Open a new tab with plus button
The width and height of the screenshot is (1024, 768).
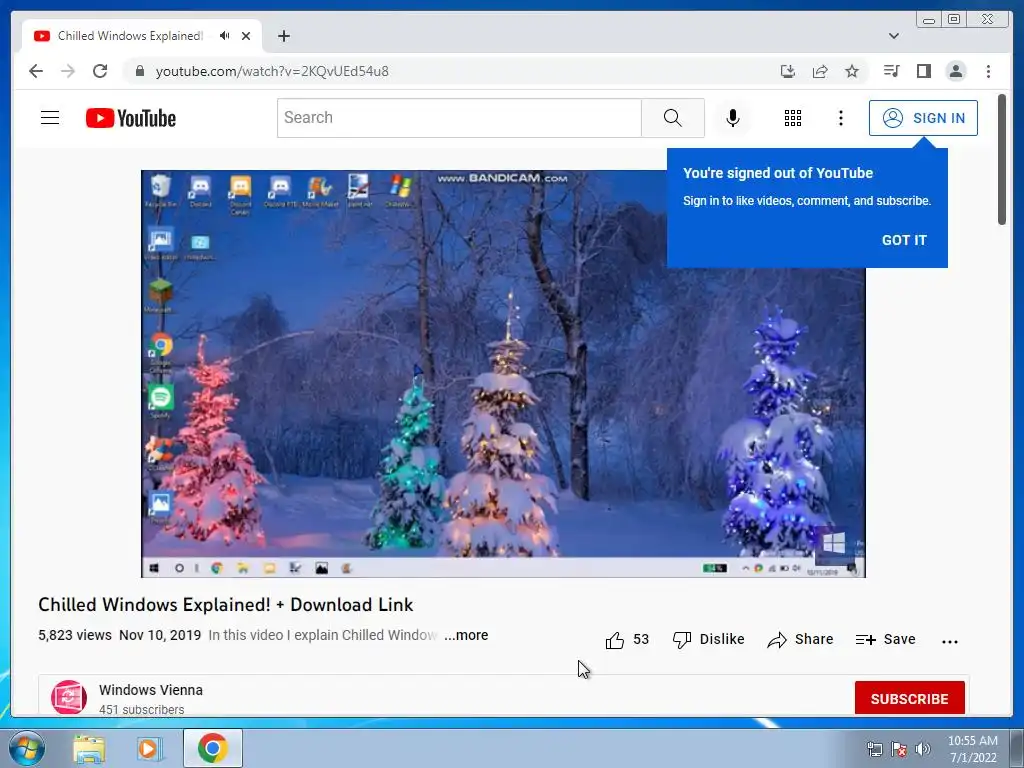(x=284, y=36)
